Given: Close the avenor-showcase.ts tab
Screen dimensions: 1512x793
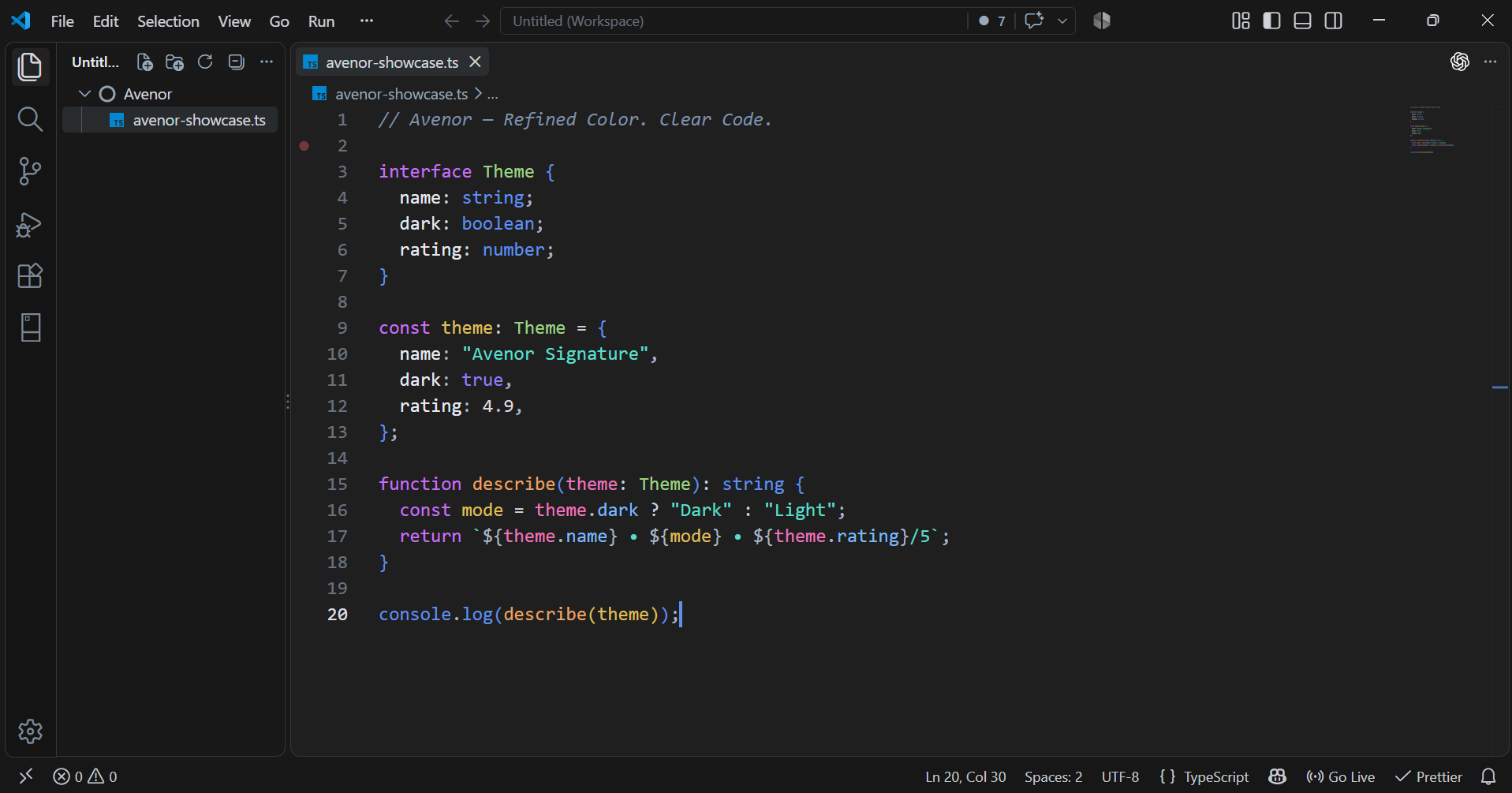Looking at the screenshot, I should point(475,62).
